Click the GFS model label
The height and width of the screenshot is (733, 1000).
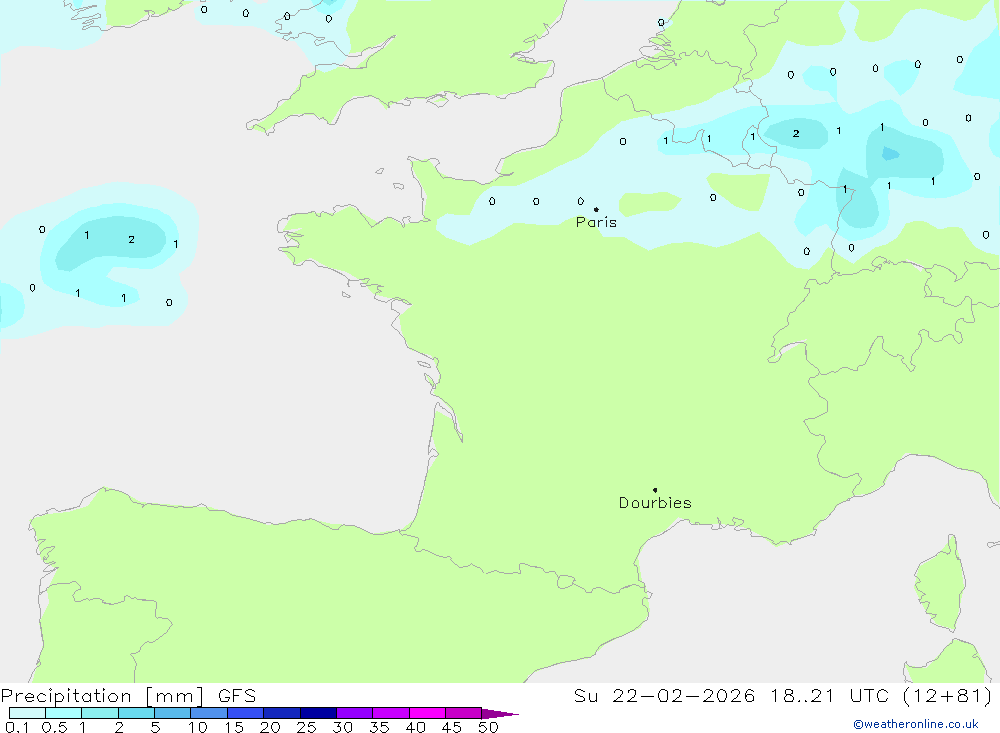tap(237, 695)
